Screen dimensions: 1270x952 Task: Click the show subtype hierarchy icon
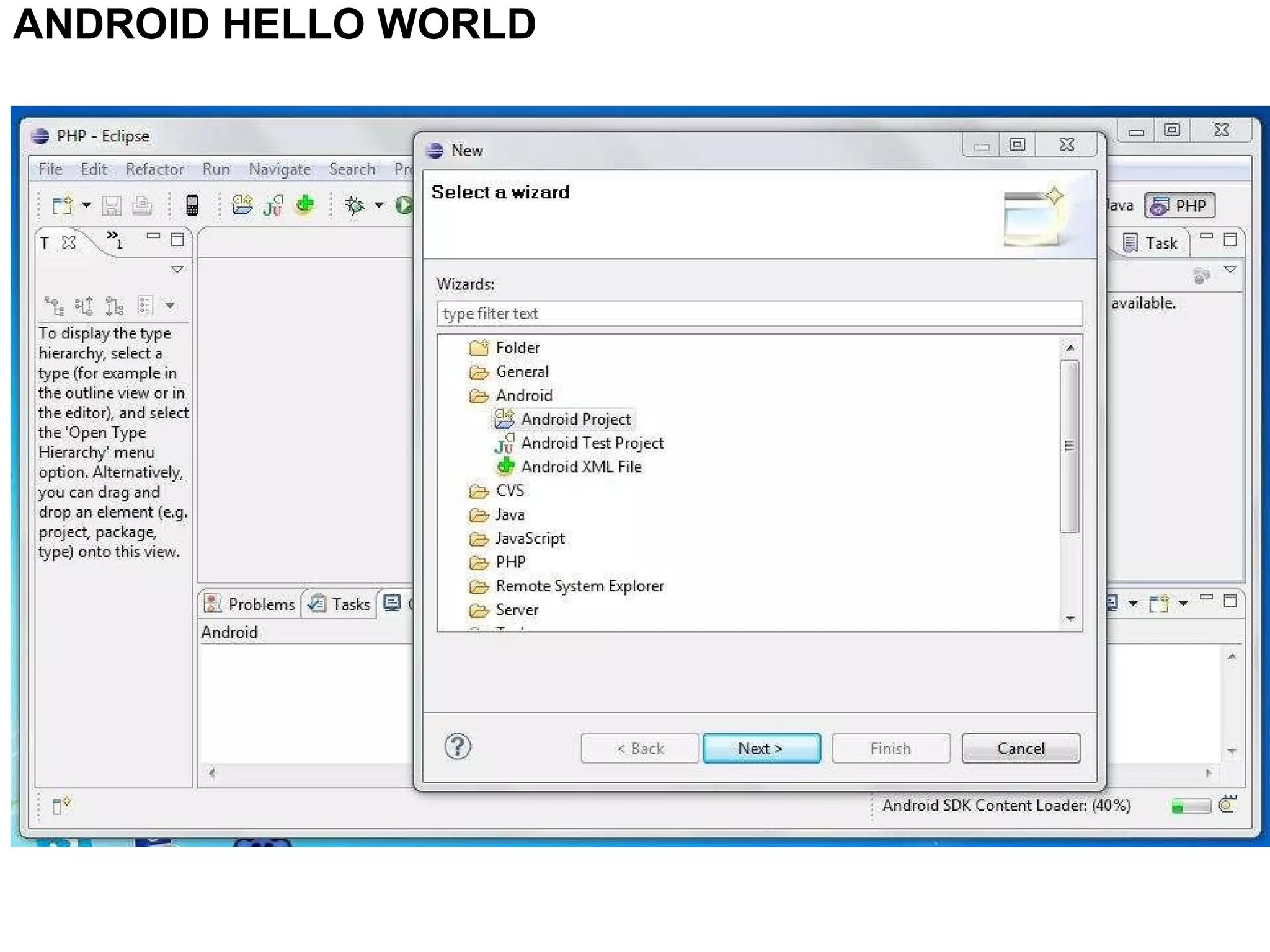[x=114, y=305]
